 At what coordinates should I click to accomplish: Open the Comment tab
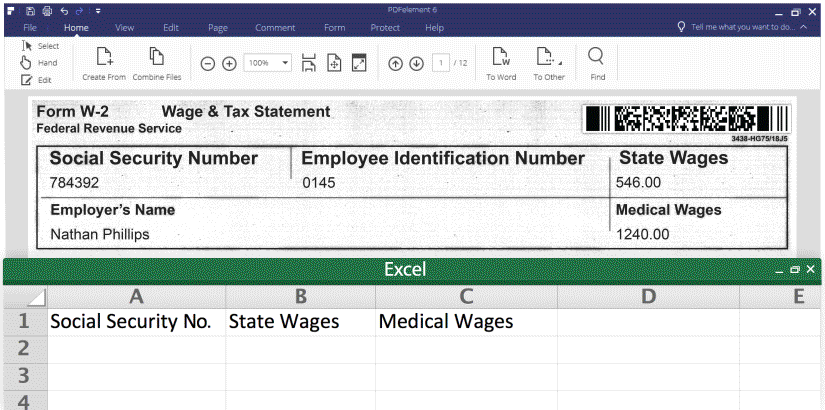274,28
